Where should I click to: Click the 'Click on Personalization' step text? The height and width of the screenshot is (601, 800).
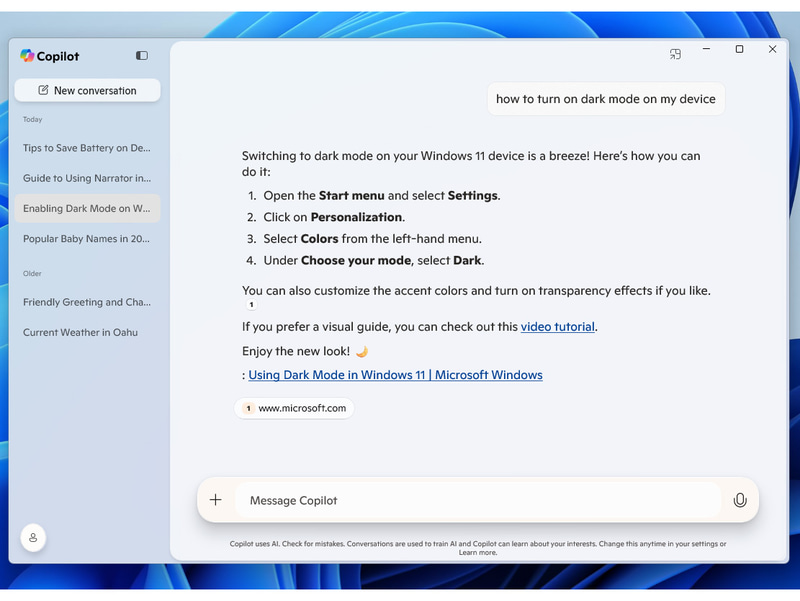point(334,217)
